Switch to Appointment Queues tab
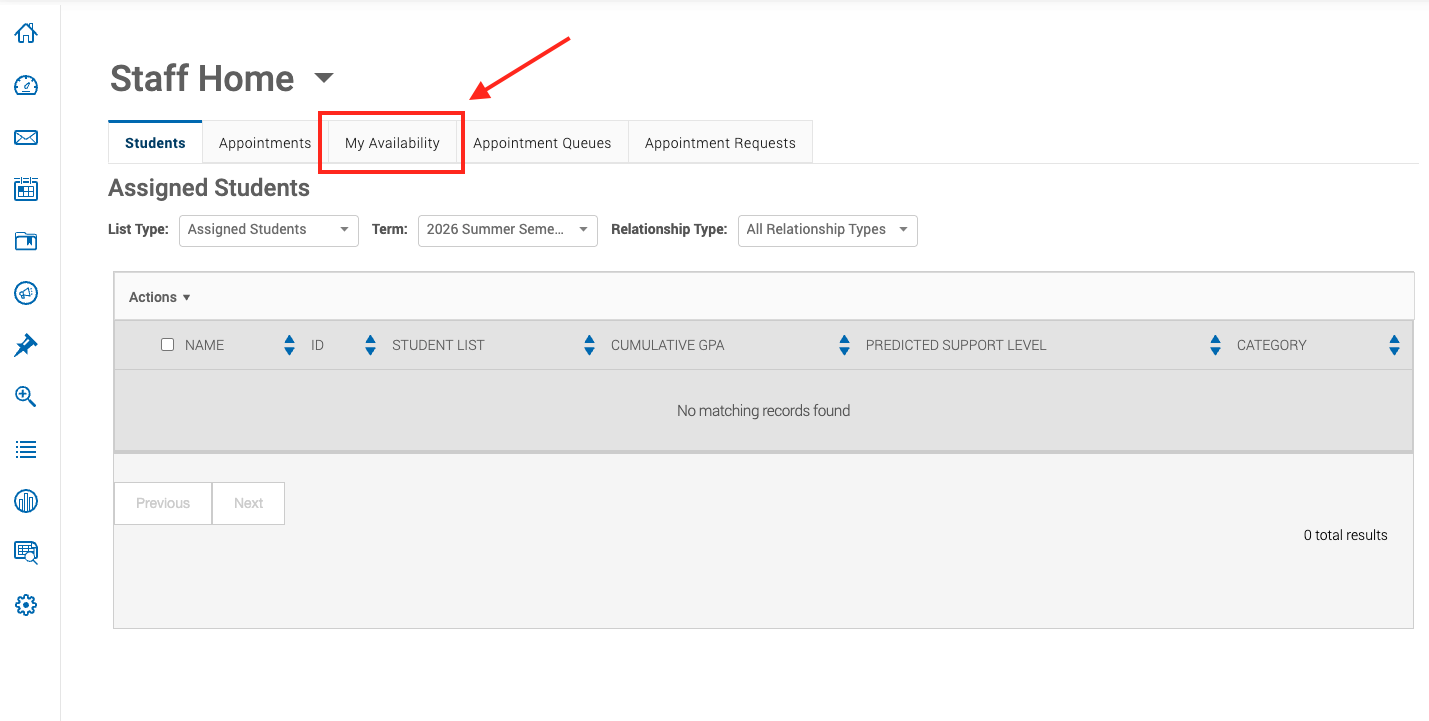 click(x=542, y=143)
